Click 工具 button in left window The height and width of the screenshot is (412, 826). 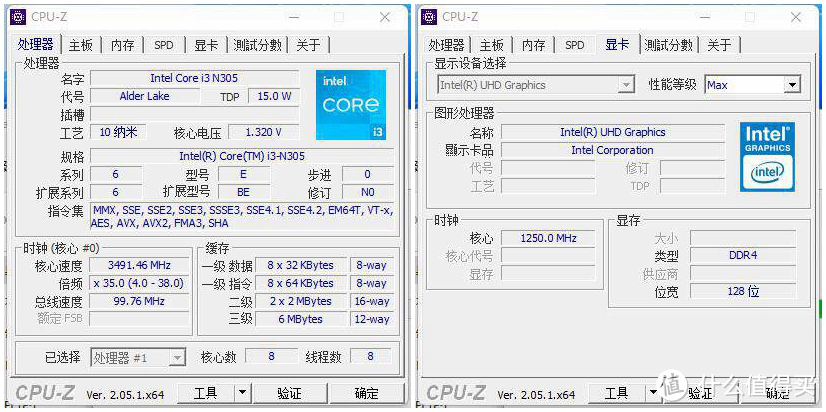coord(205,393)
